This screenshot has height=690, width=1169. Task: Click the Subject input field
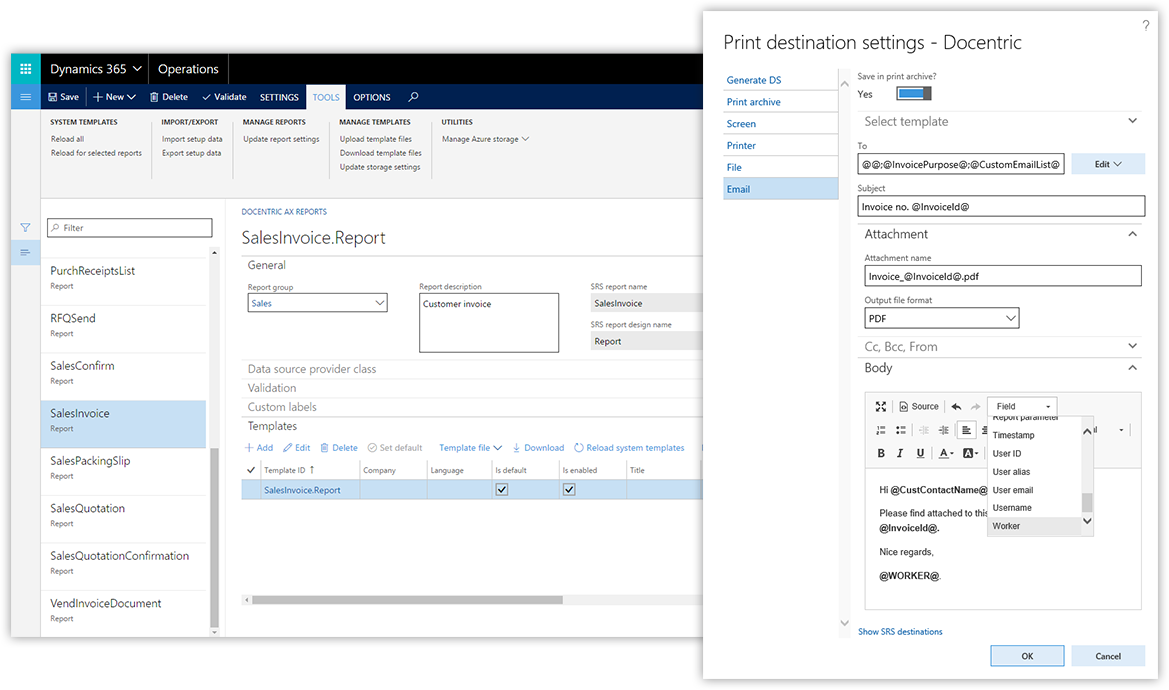pos(1001,206)
